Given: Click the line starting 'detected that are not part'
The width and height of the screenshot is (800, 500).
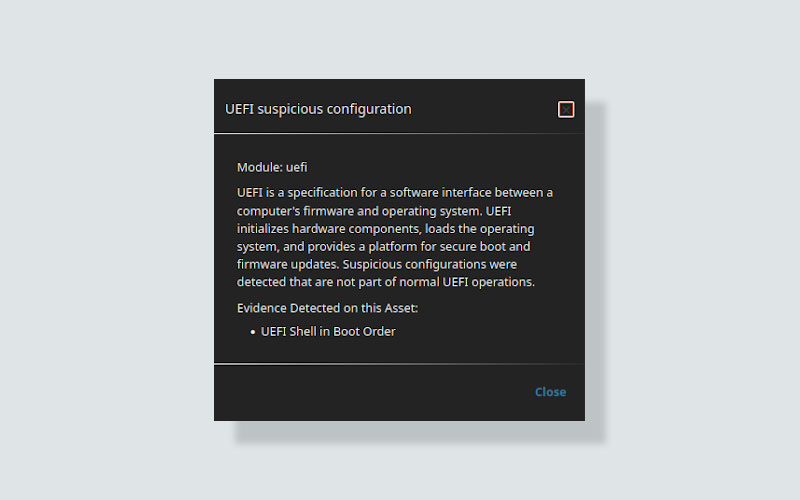Looking at the screenshot, I should pyautogui.click(x=386, y=282).
